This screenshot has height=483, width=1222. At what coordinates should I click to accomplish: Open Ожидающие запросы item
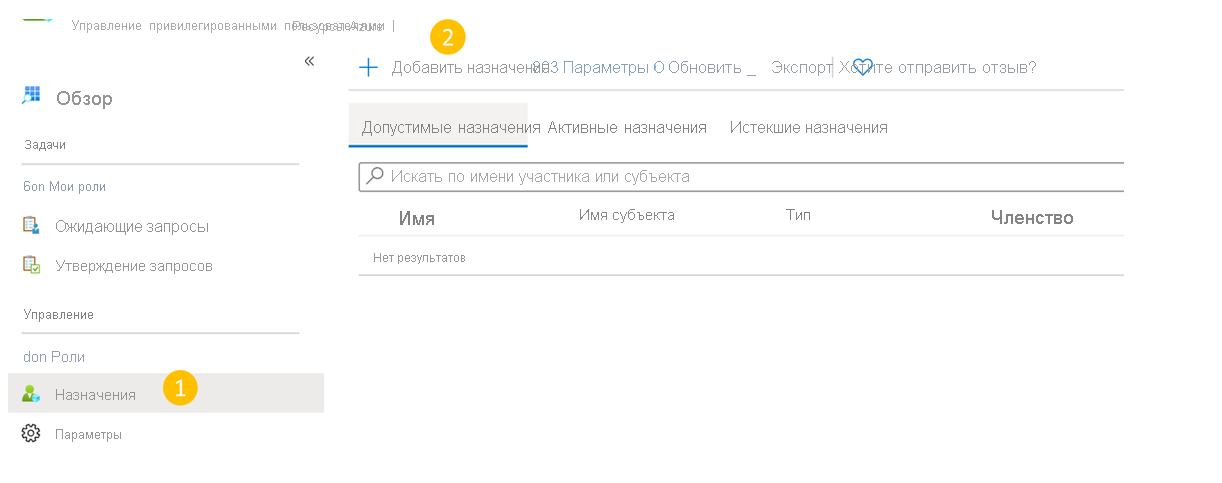pos(132,226)
